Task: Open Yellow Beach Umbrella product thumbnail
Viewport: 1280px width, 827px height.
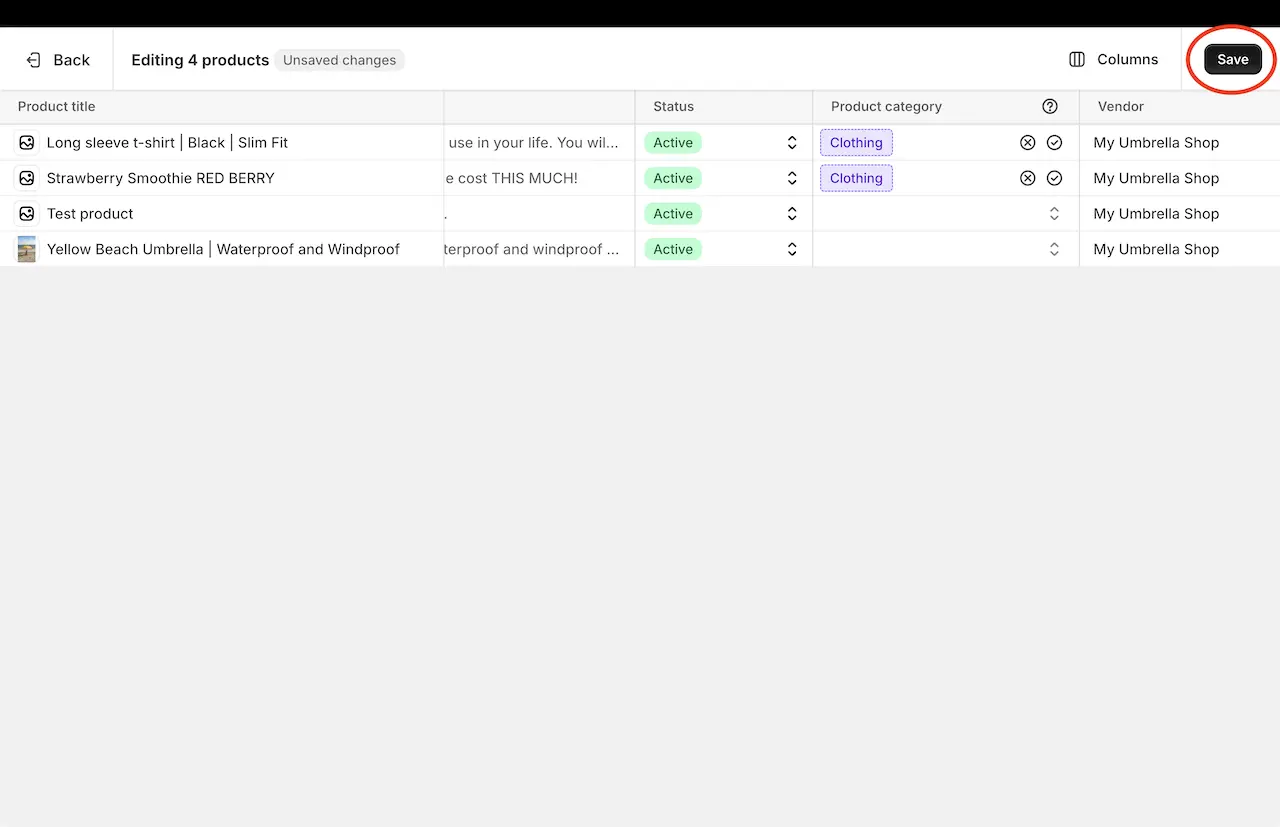Action: (27, 249)
